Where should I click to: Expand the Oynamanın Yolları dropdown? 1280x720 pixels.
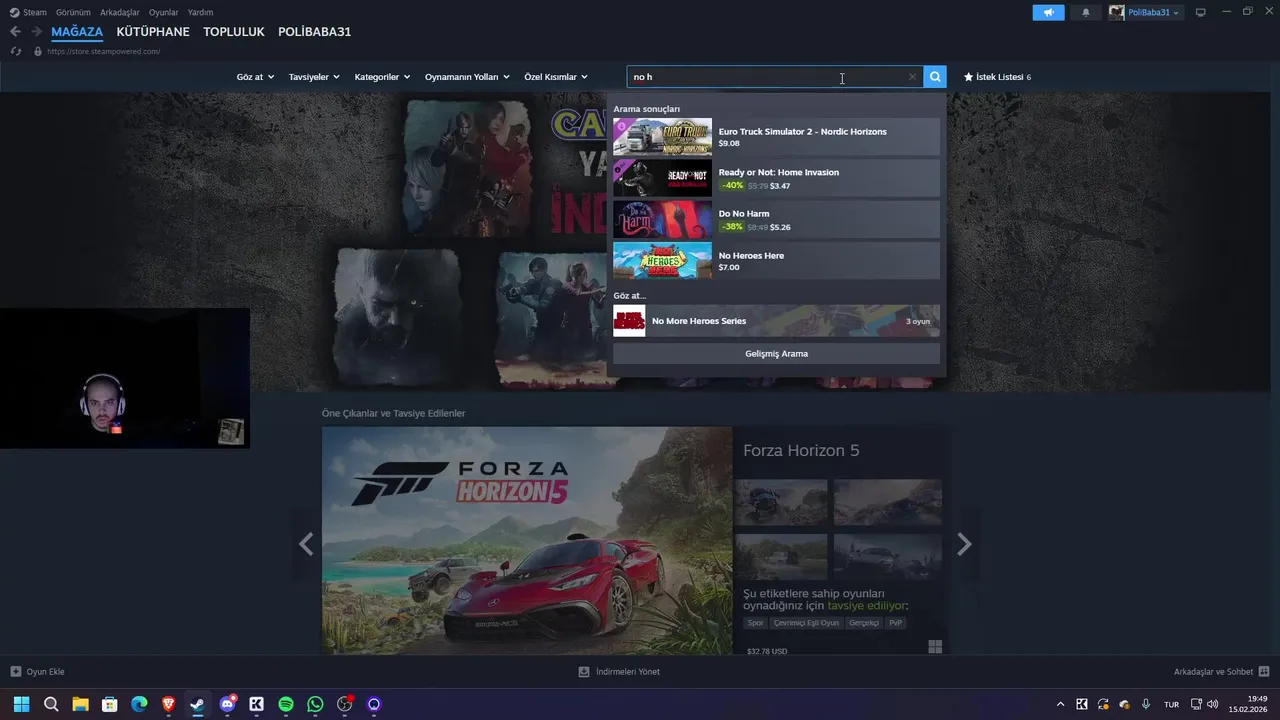[467, 77]
